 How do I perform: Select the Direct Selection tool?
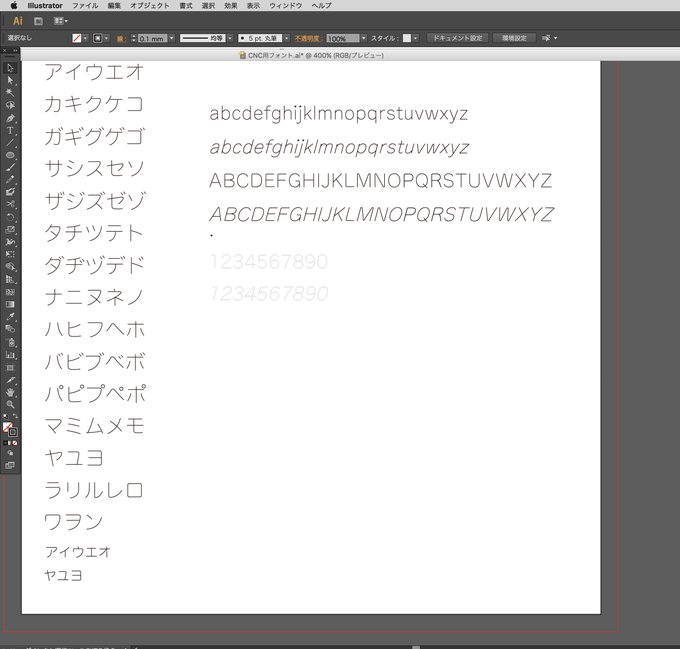coord(10,80)
